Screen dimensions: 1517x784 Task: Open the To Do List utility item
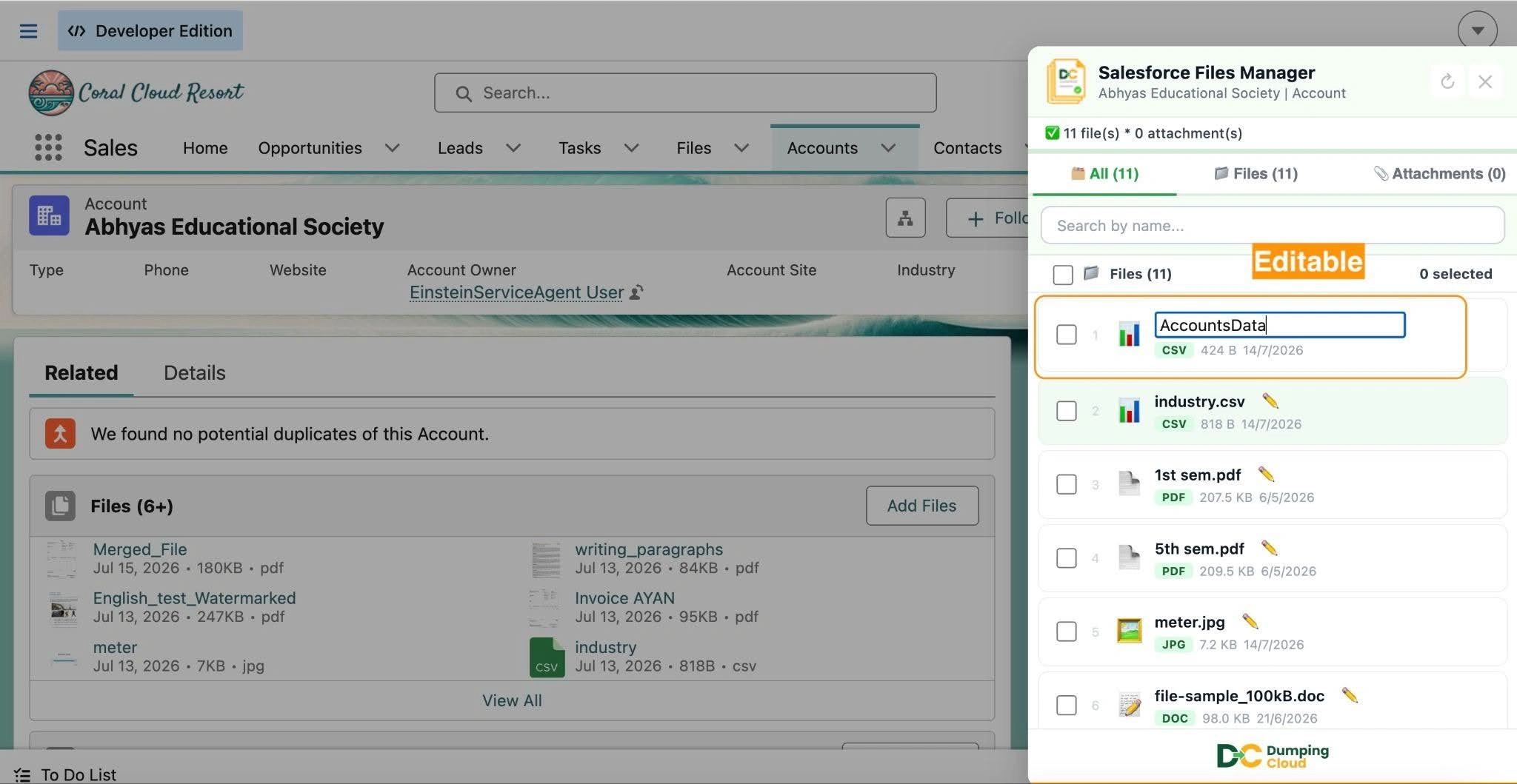(x=65, y=774)
